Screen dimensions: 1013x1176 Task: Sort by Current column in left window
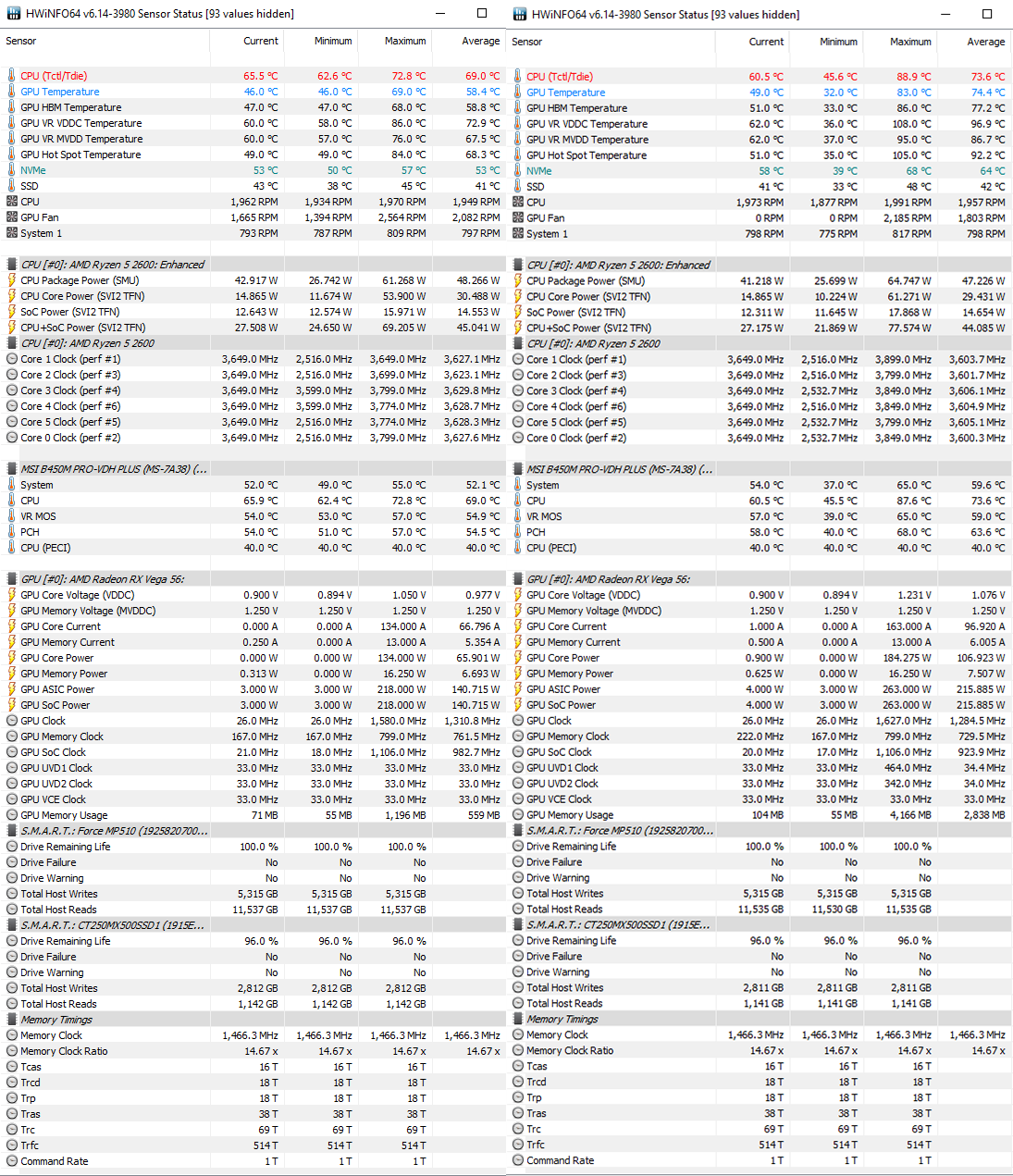(x=246, y=42)
